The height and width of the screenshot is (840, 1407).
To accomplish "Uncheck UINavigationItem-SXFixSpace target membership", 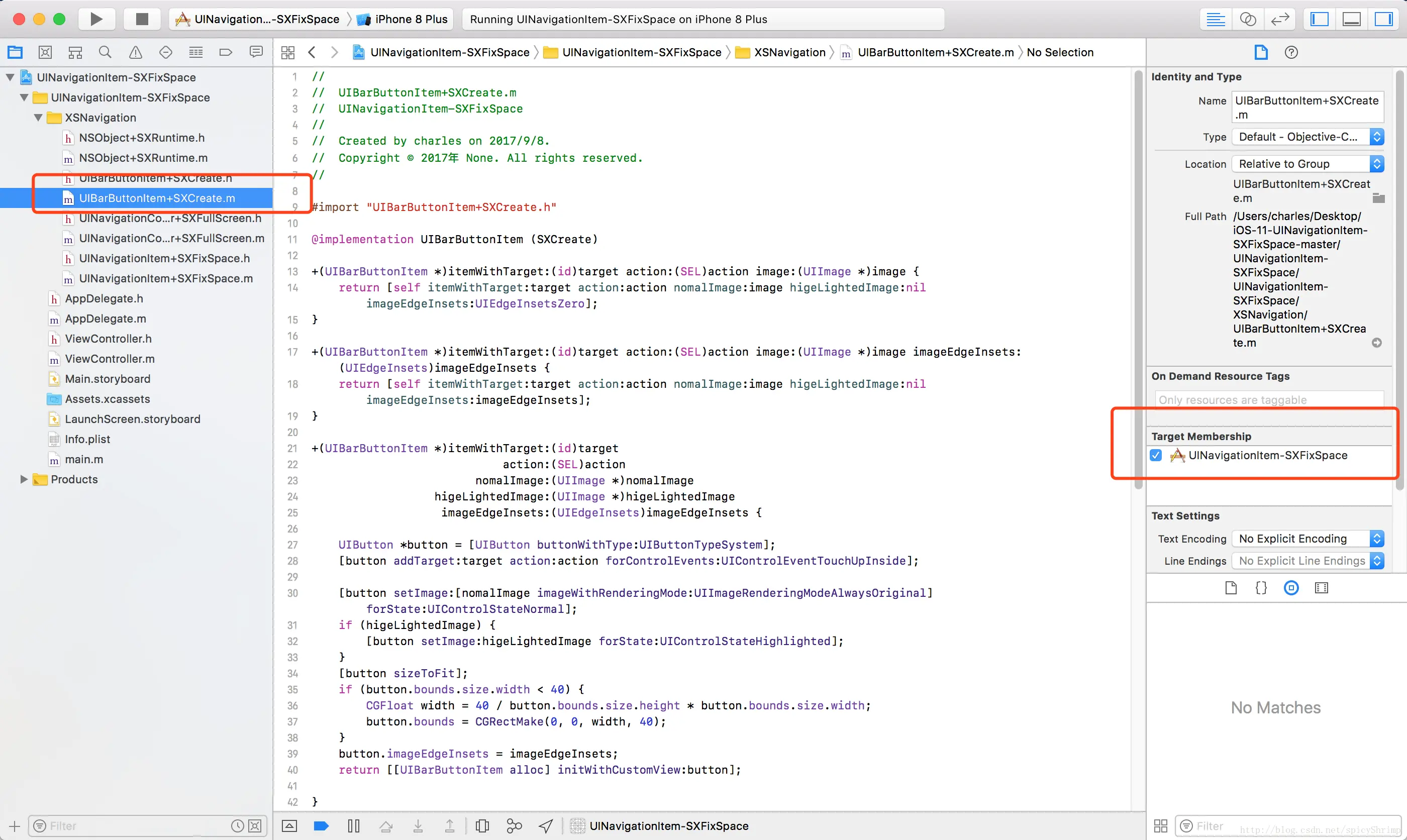I will pyautogui.click(x=1156, y=456).
